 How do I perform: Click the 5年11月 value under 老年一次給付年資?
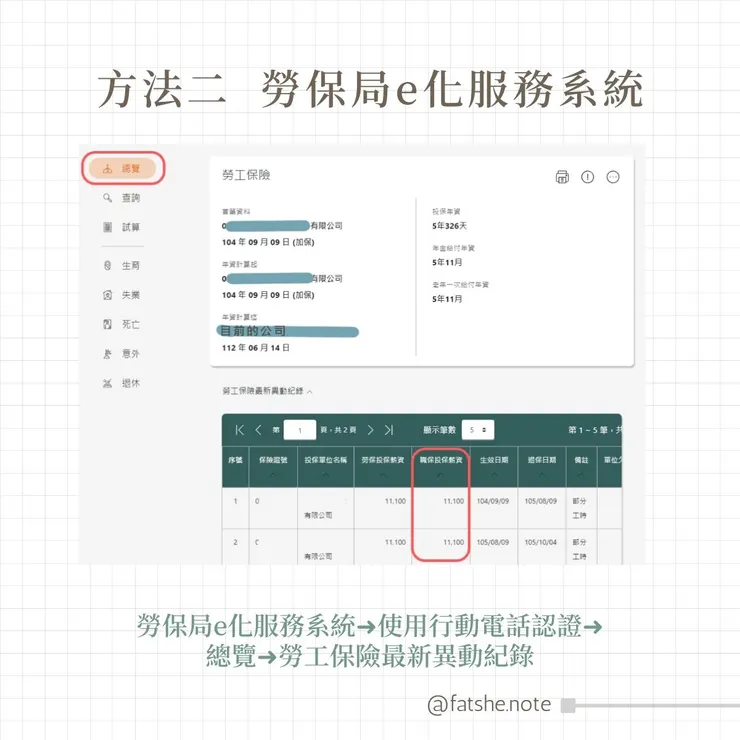447,299
